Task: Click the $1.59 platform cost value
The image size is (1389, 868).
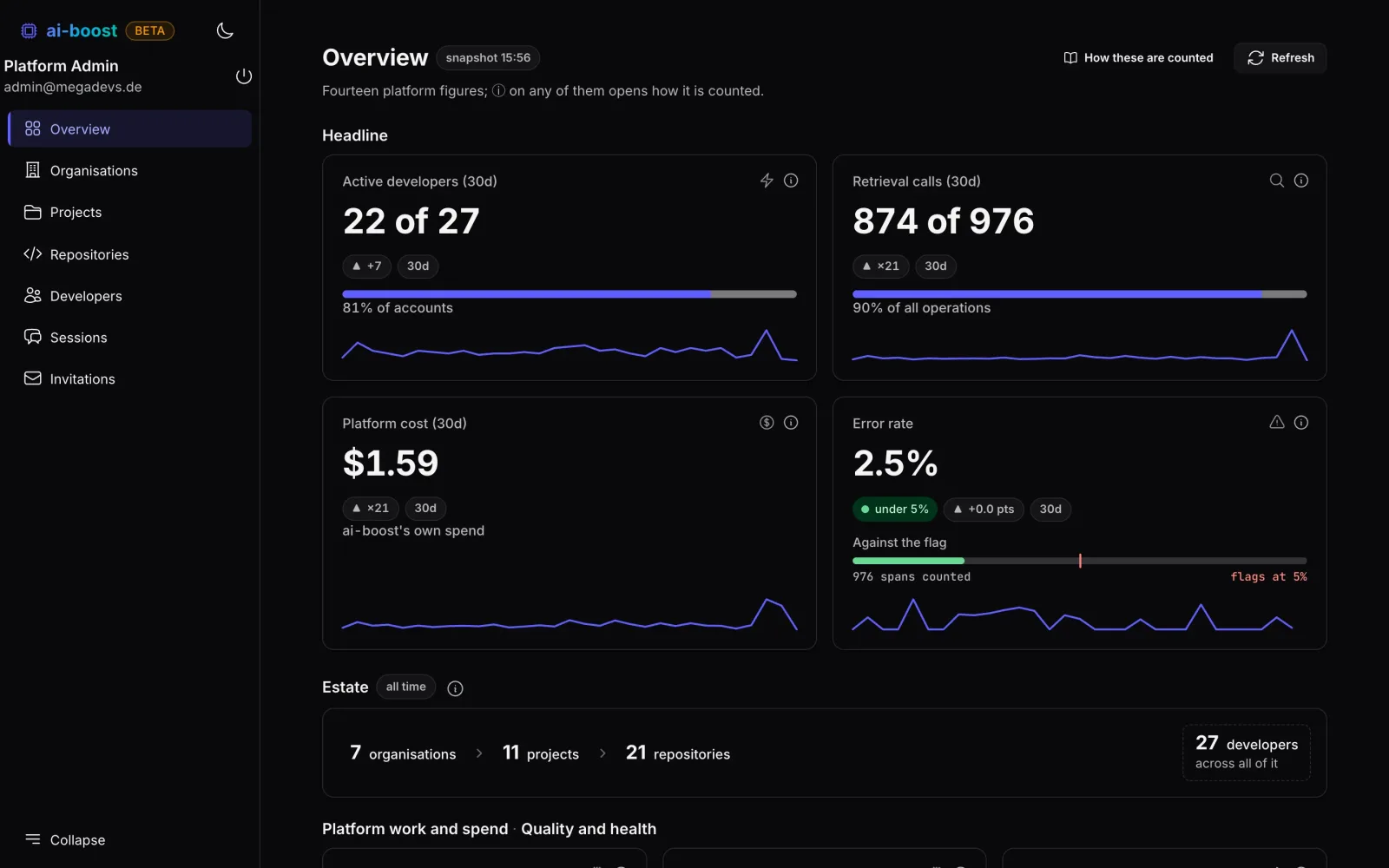Action: 391,463
